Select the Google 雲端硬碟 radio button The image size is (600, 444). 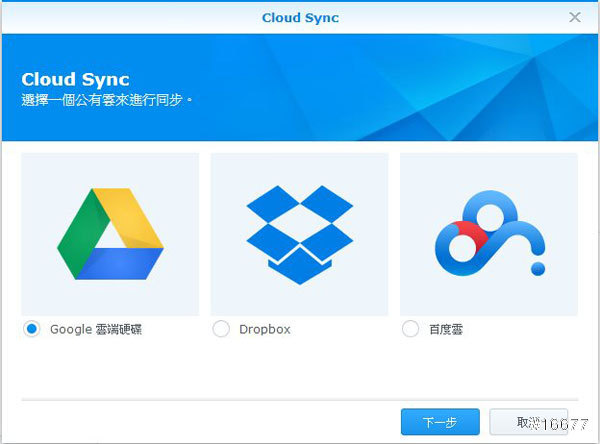point(32,329)
